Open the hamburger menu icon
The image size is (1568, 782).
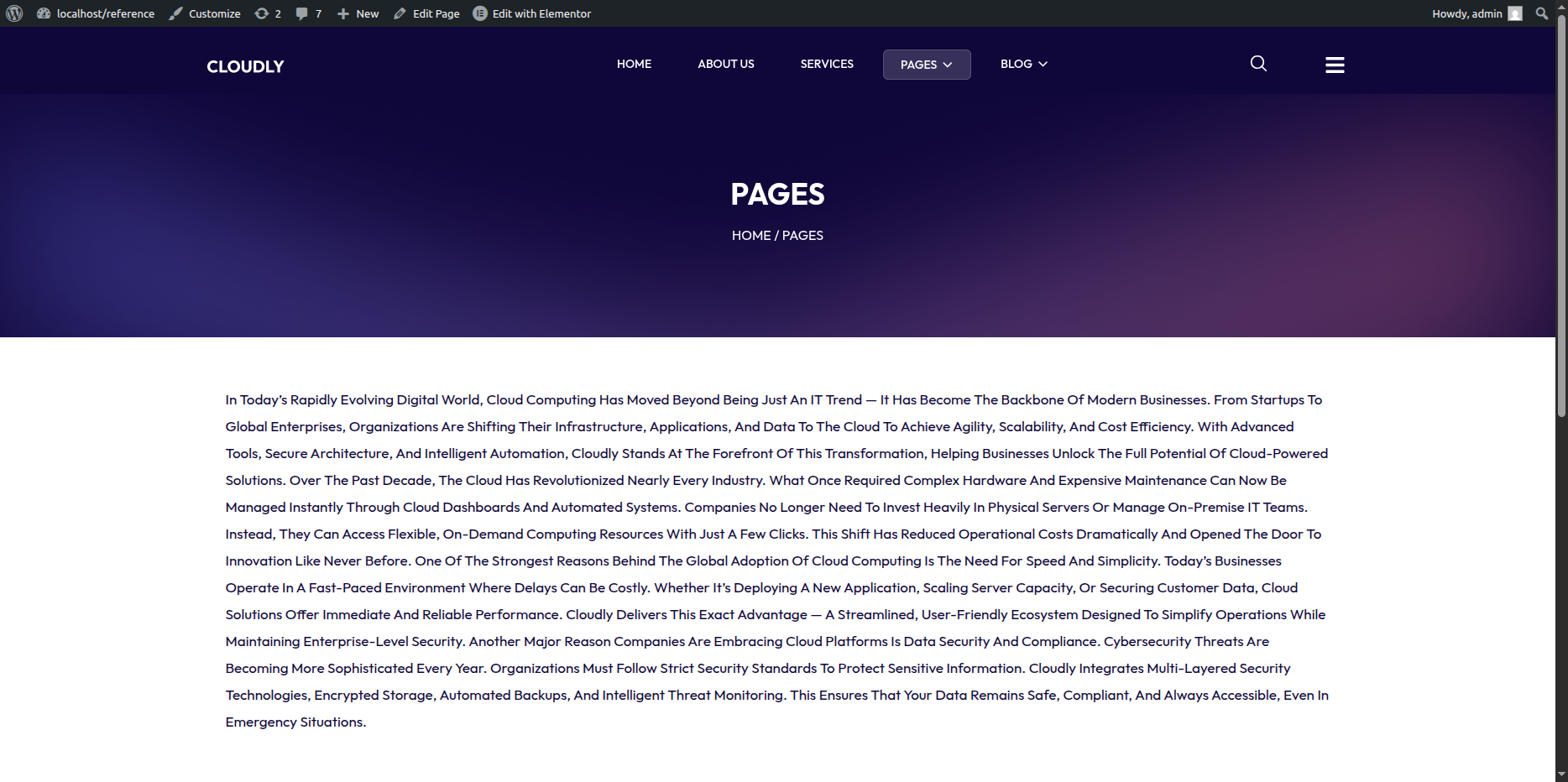1335,65
